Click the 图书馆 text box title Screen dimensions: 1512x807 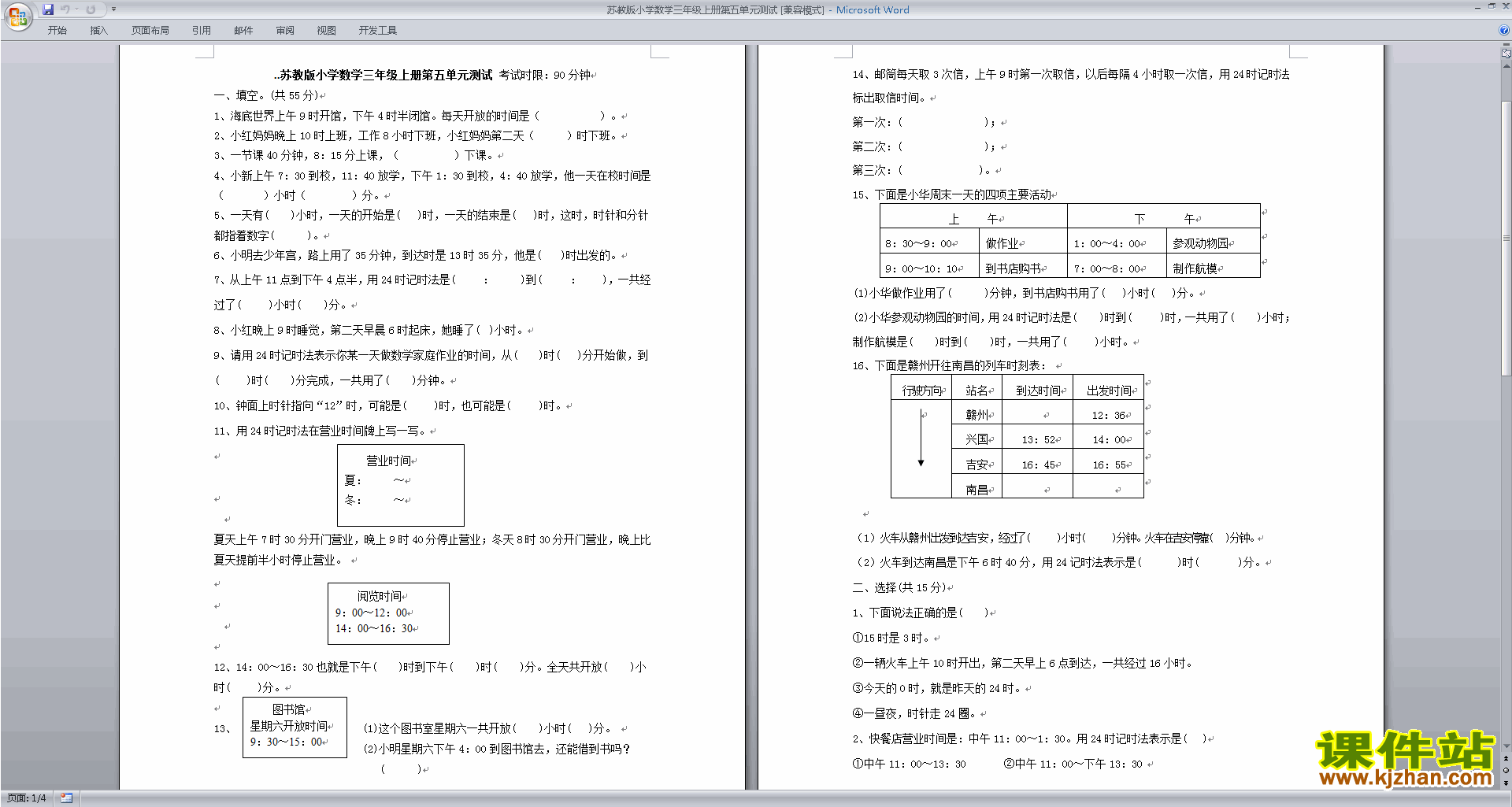coord(289,709)
